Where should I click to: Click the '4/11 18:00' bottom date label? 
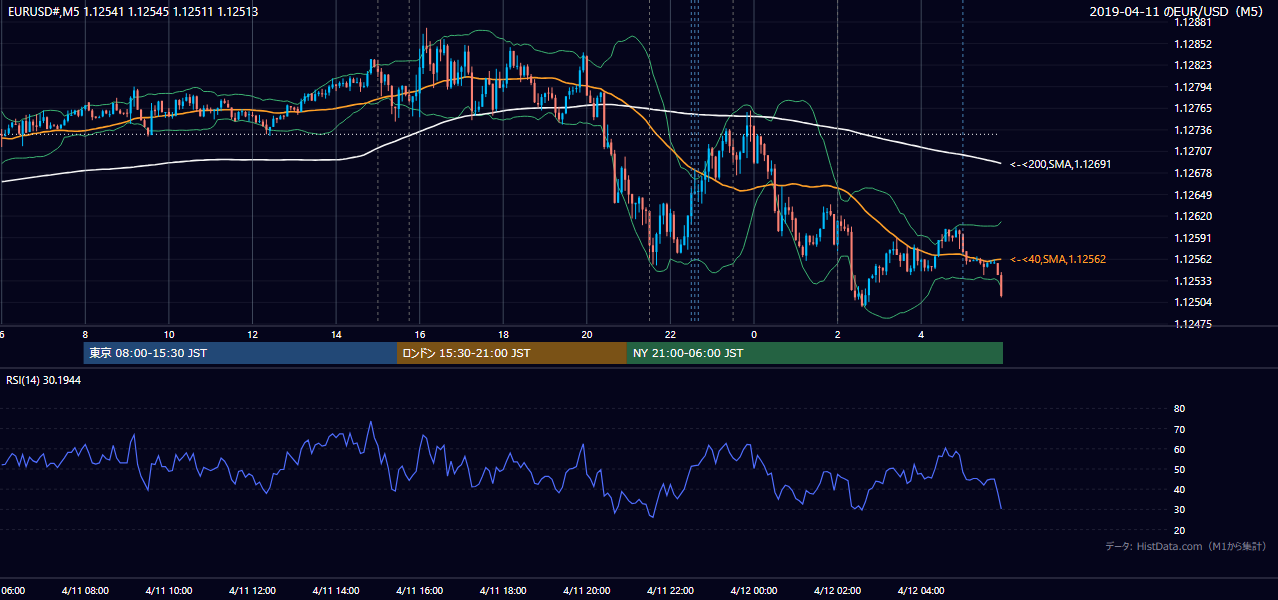click(503, 591)
